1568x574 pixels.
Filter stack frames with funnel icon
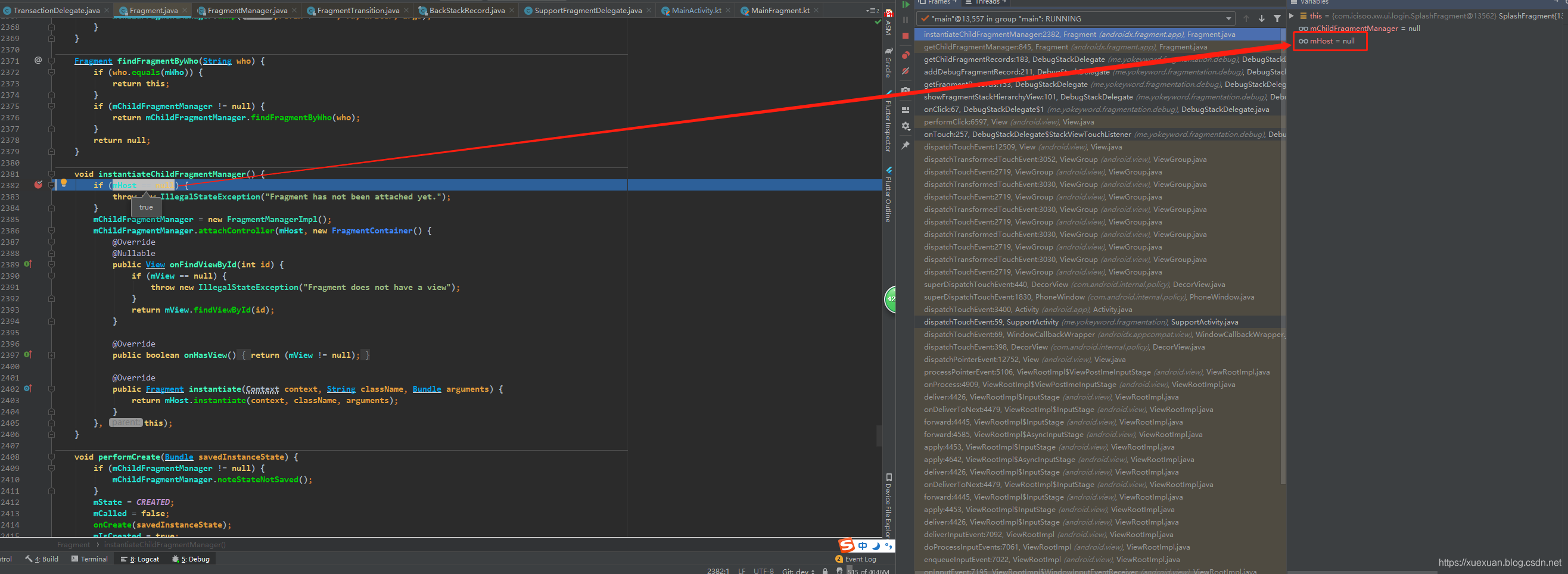tap(1277, 19)
